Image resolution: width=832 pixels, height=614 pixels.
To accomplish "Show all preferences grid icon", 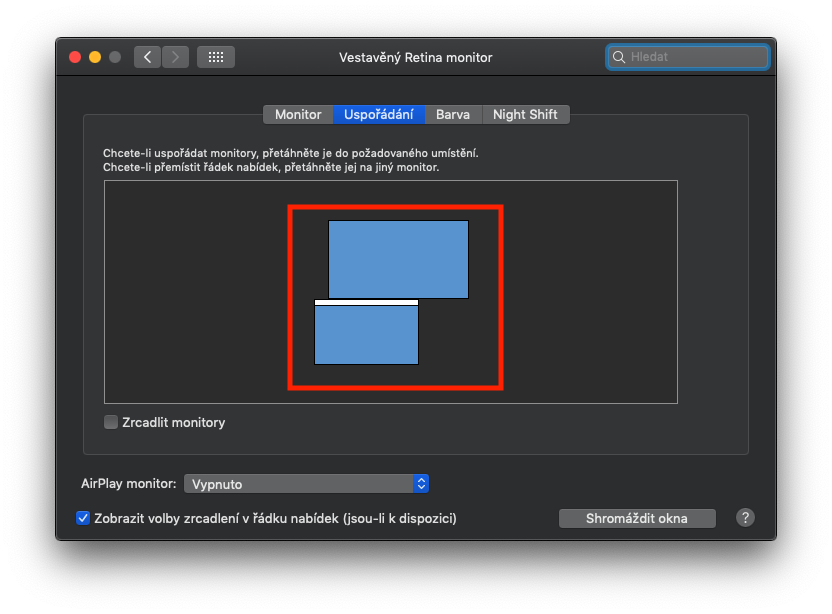I will coord(215,57).
